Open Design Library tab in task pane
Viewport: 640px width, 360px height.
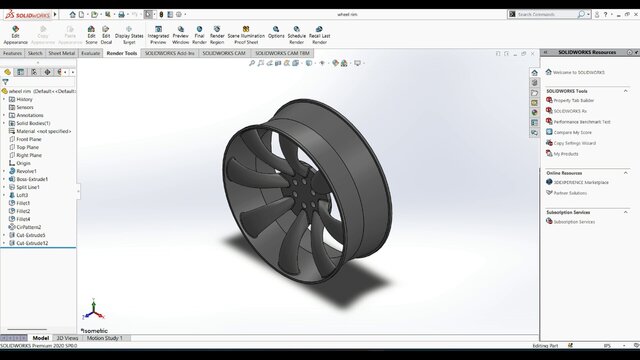point(534,83)
